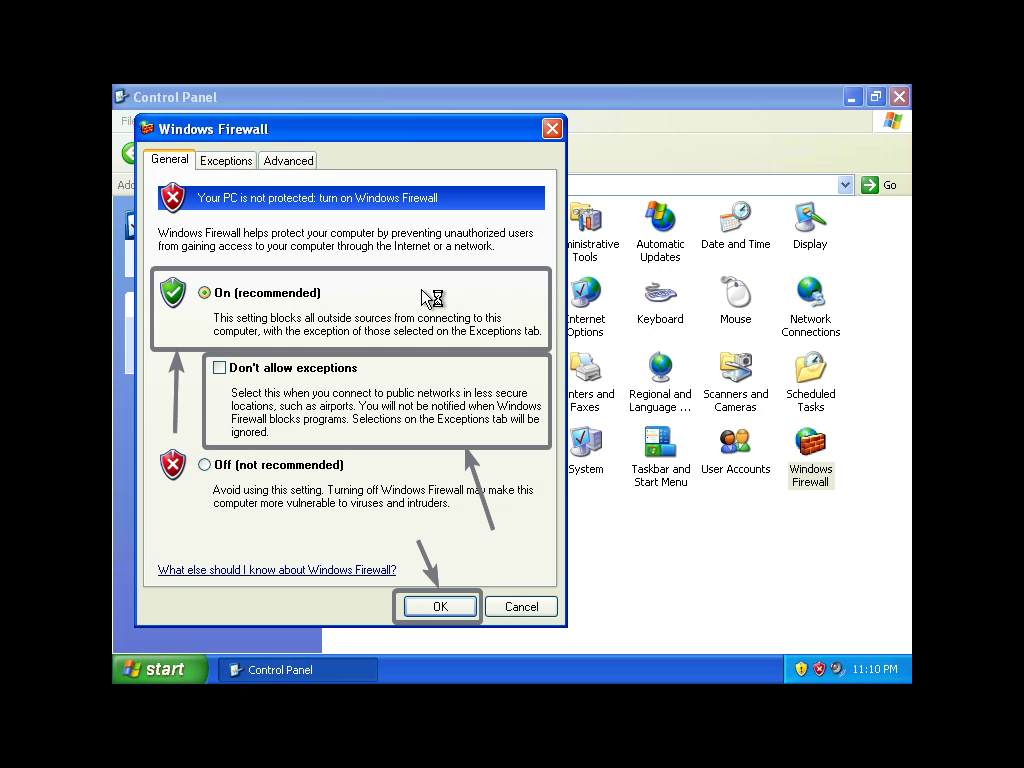Select the On (recommended) radio button
The height and width of the screenshot is (768, 1024).
point(204,293)
